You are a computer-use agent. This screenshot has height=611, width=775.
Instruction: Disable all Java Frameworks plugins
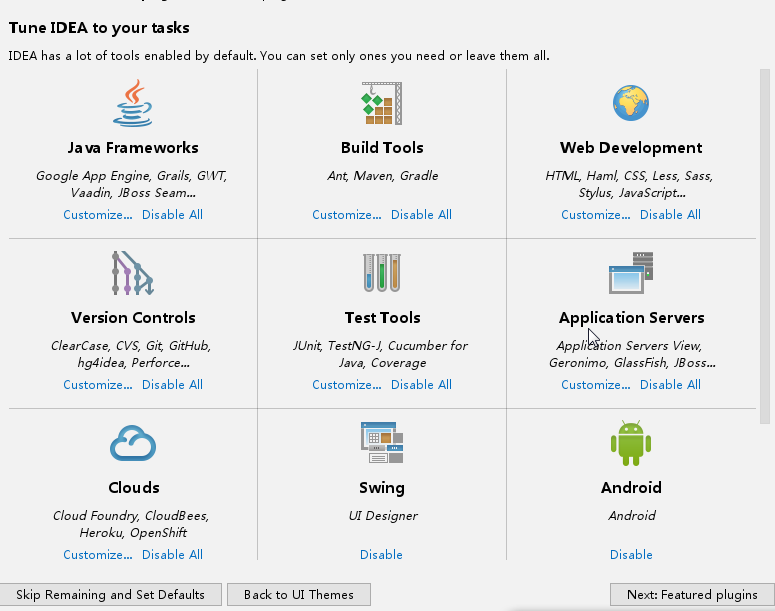(x=172, y=215)
